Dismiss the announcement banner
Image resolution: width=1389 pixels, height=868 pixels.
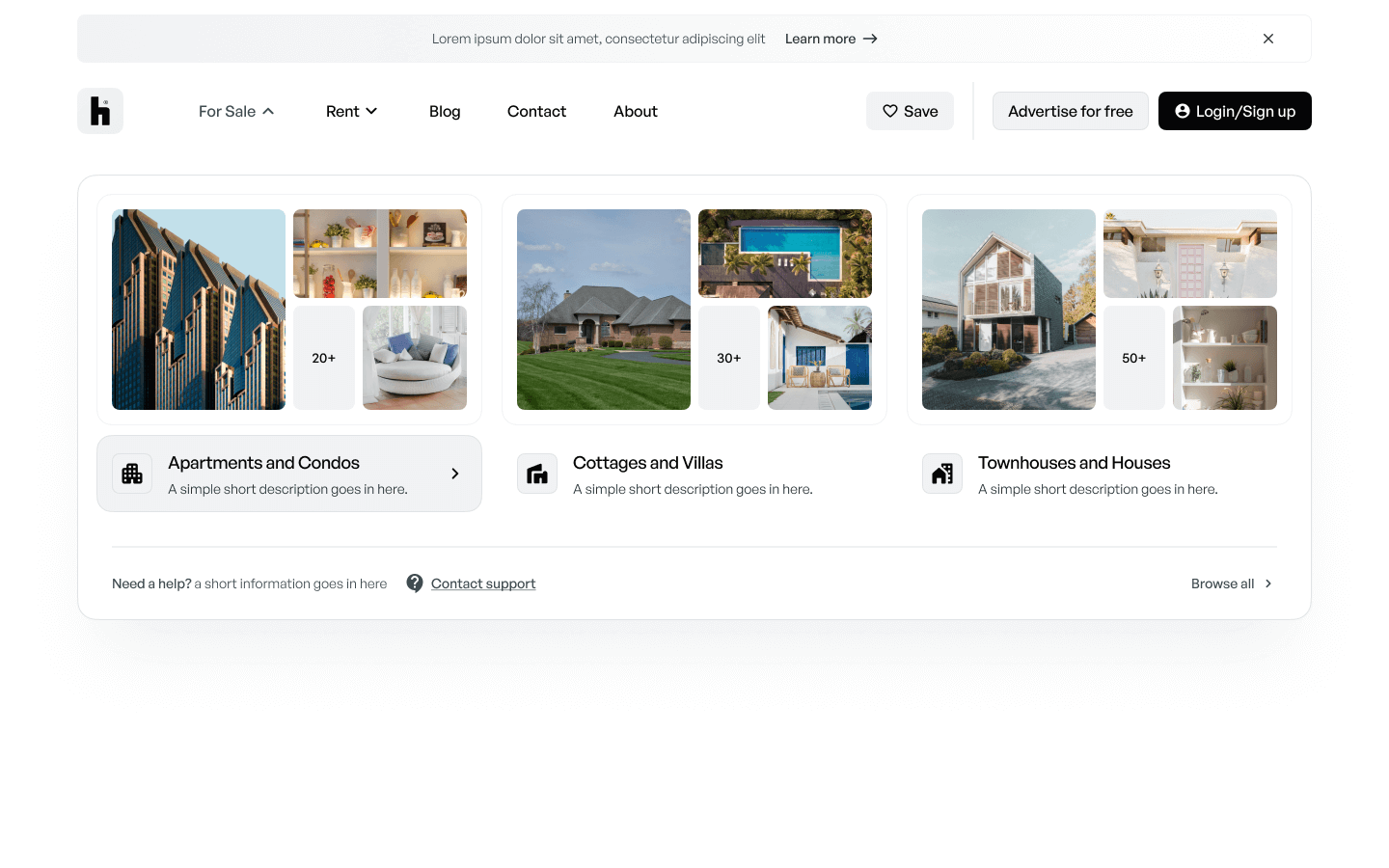1267,39
